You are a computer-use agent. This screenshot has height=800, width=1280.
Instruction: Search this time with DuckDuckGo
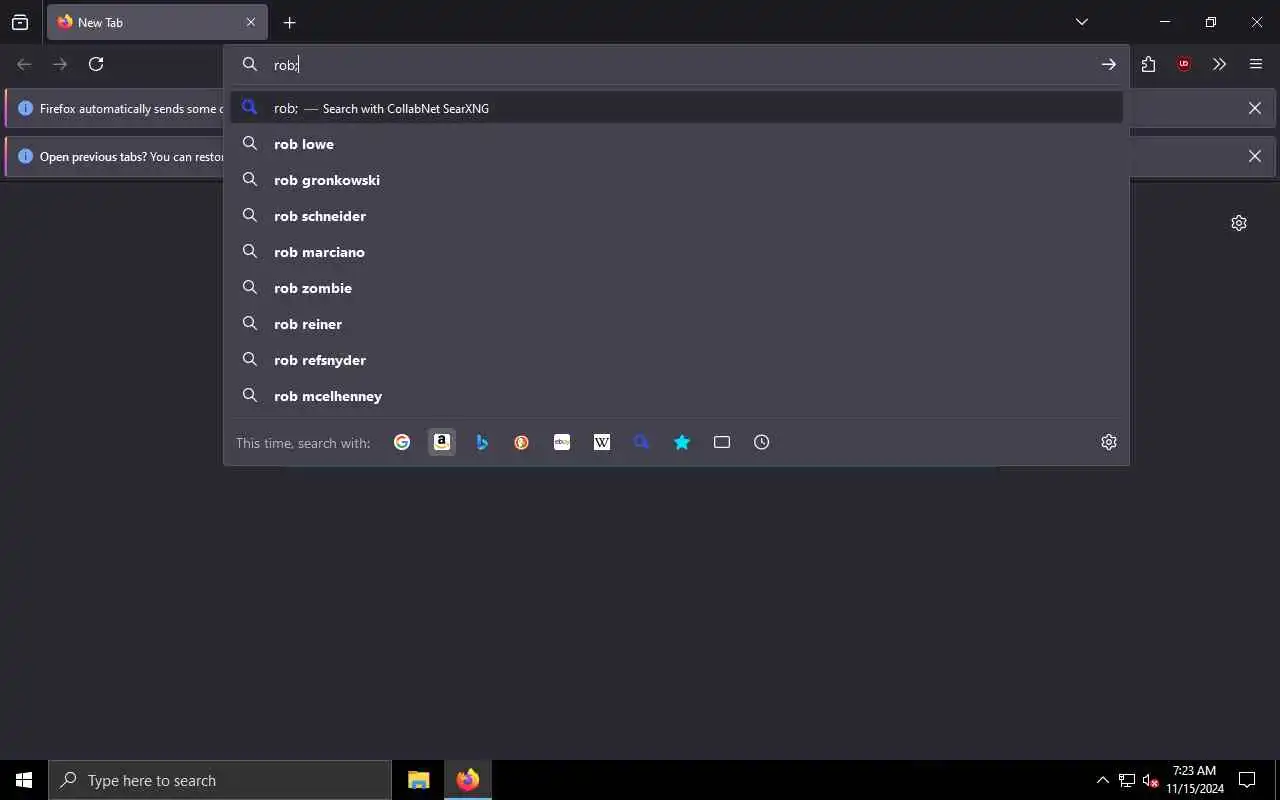pyautogui.click(x=522, y=442)
